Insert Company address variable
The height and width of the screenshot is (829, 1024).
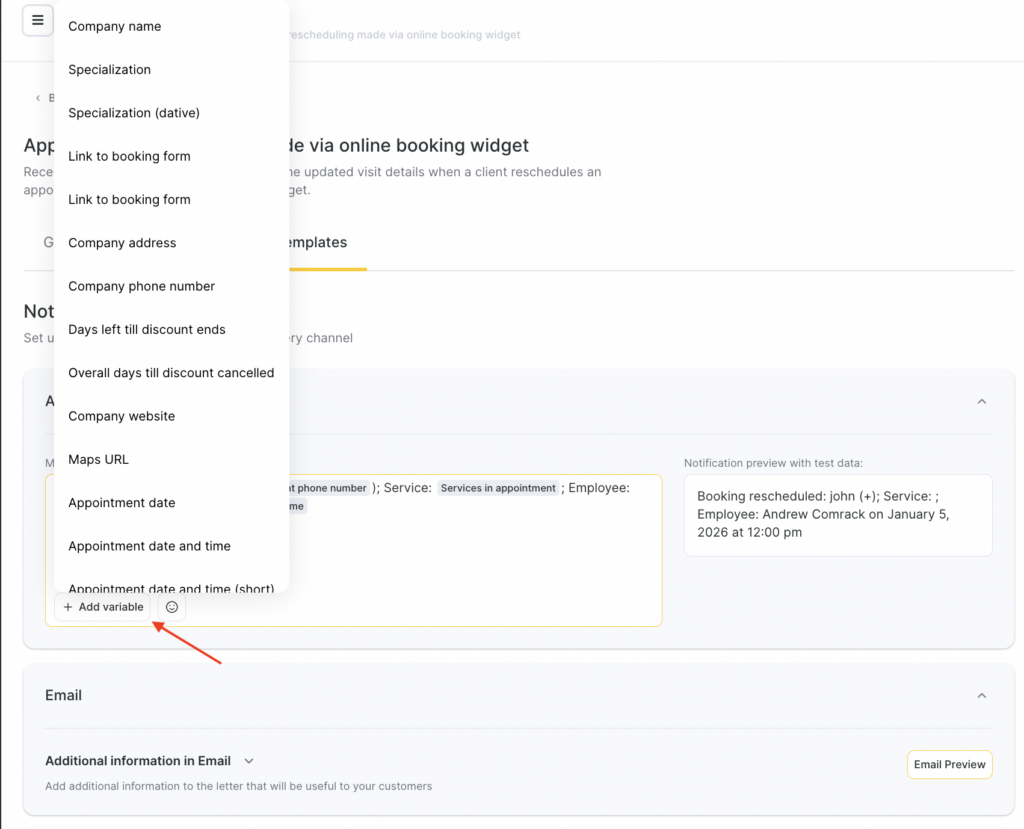click(x=122, y=243)
